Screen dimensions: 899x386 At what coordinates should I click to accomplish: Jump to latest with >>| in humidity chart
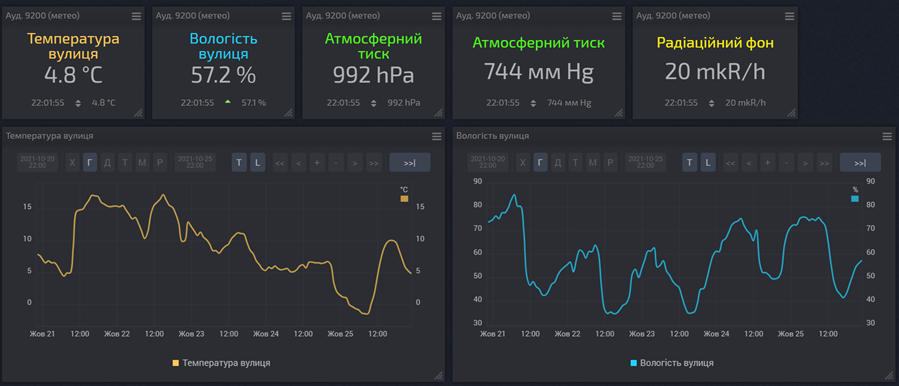coord(860,162)
